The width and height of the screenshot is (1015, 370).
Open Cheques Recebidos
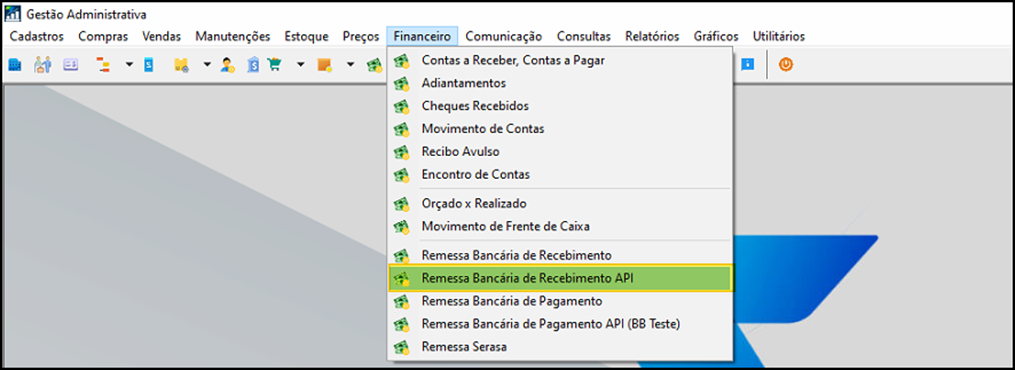coord(560,106)
